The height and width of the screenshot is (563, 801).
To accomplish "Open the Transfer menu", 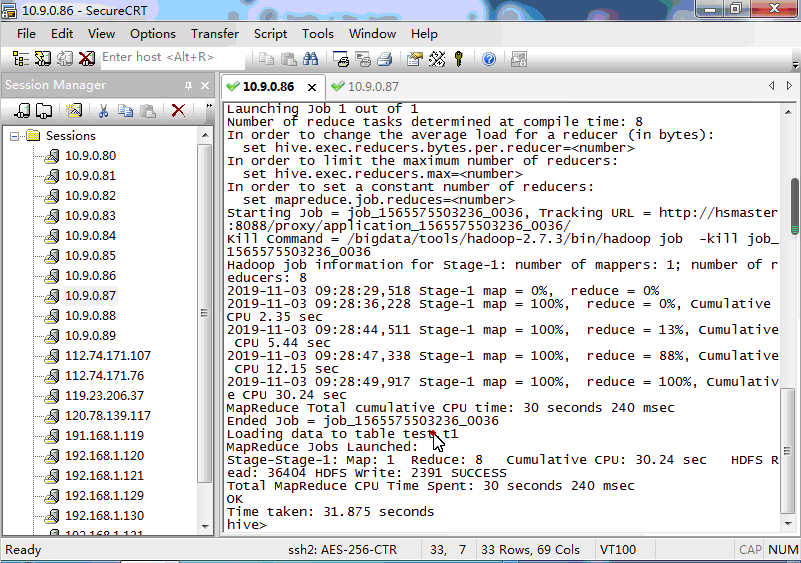I will [x=215, y=33].
